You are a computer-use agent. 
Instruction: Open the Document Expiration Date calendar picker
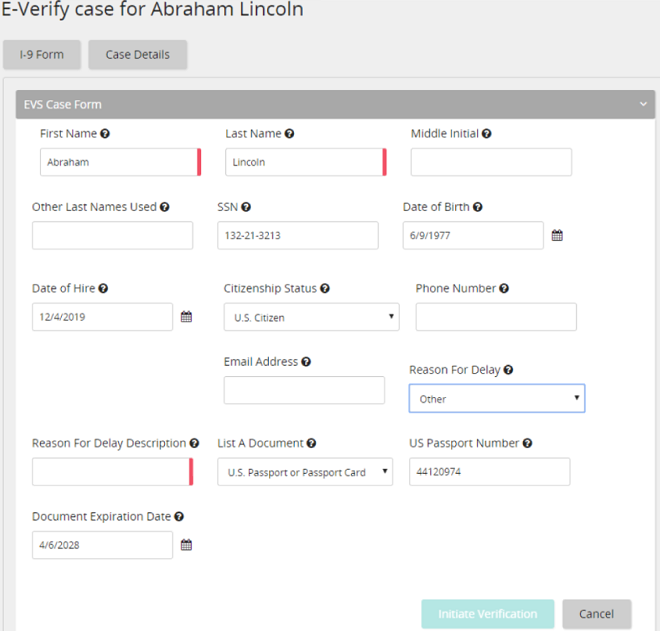pyautogui.click(x=186, y=545)
